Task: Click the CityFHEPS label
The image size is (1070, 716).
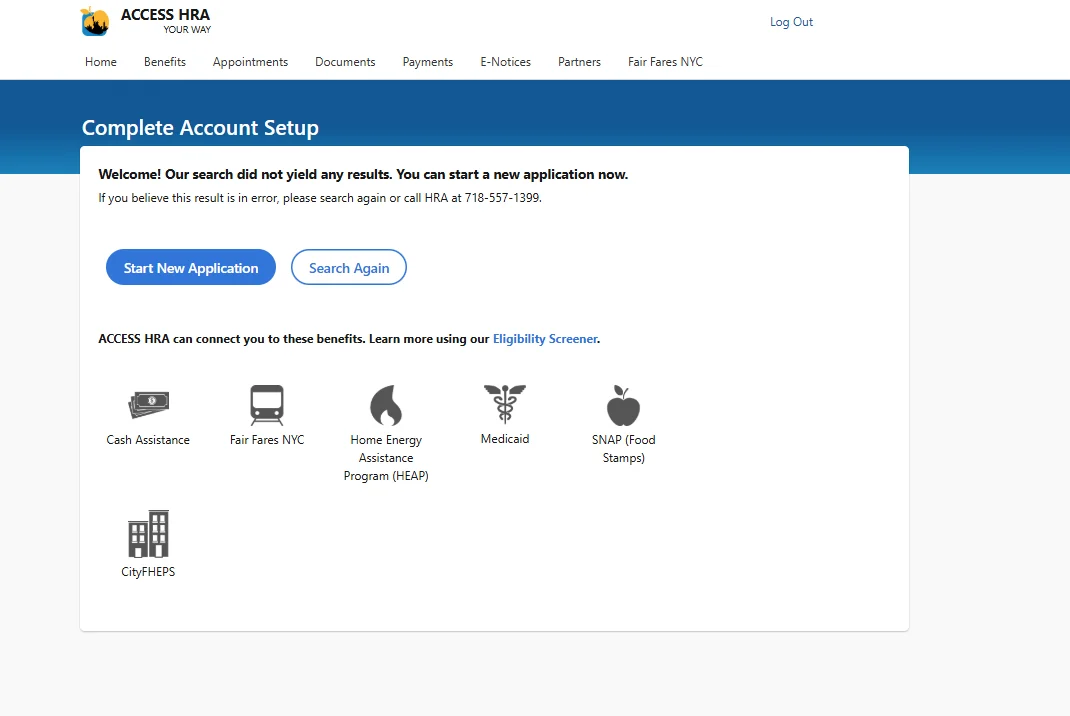Action: [148, 572]
